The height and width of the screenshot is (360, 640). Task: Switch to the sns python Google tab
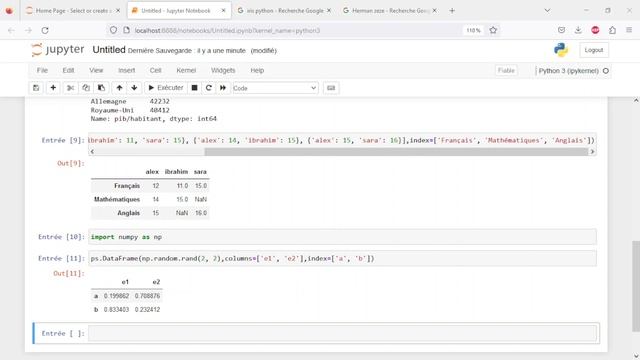(x=284, y=11)
